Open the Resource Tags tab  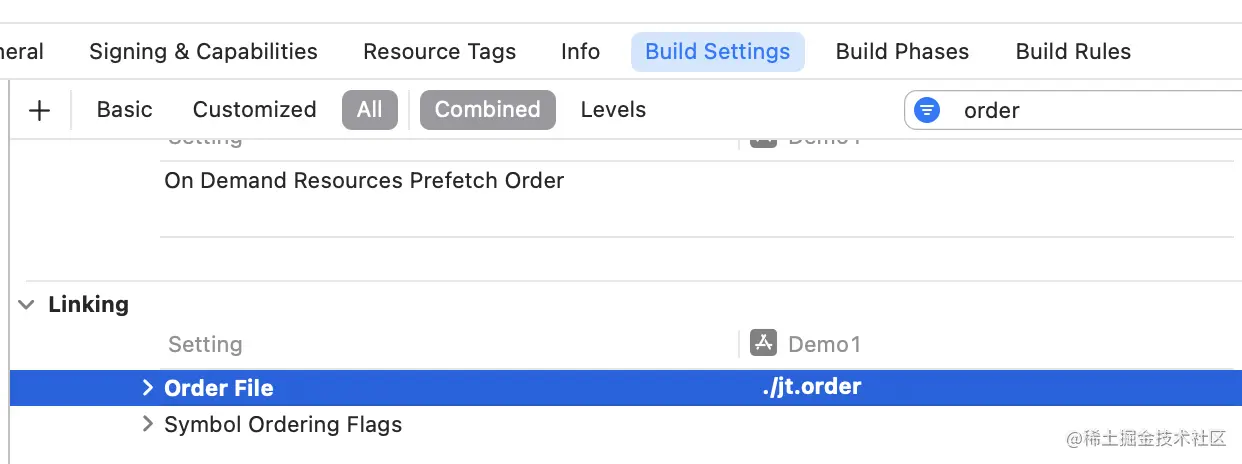pos(440,52)
